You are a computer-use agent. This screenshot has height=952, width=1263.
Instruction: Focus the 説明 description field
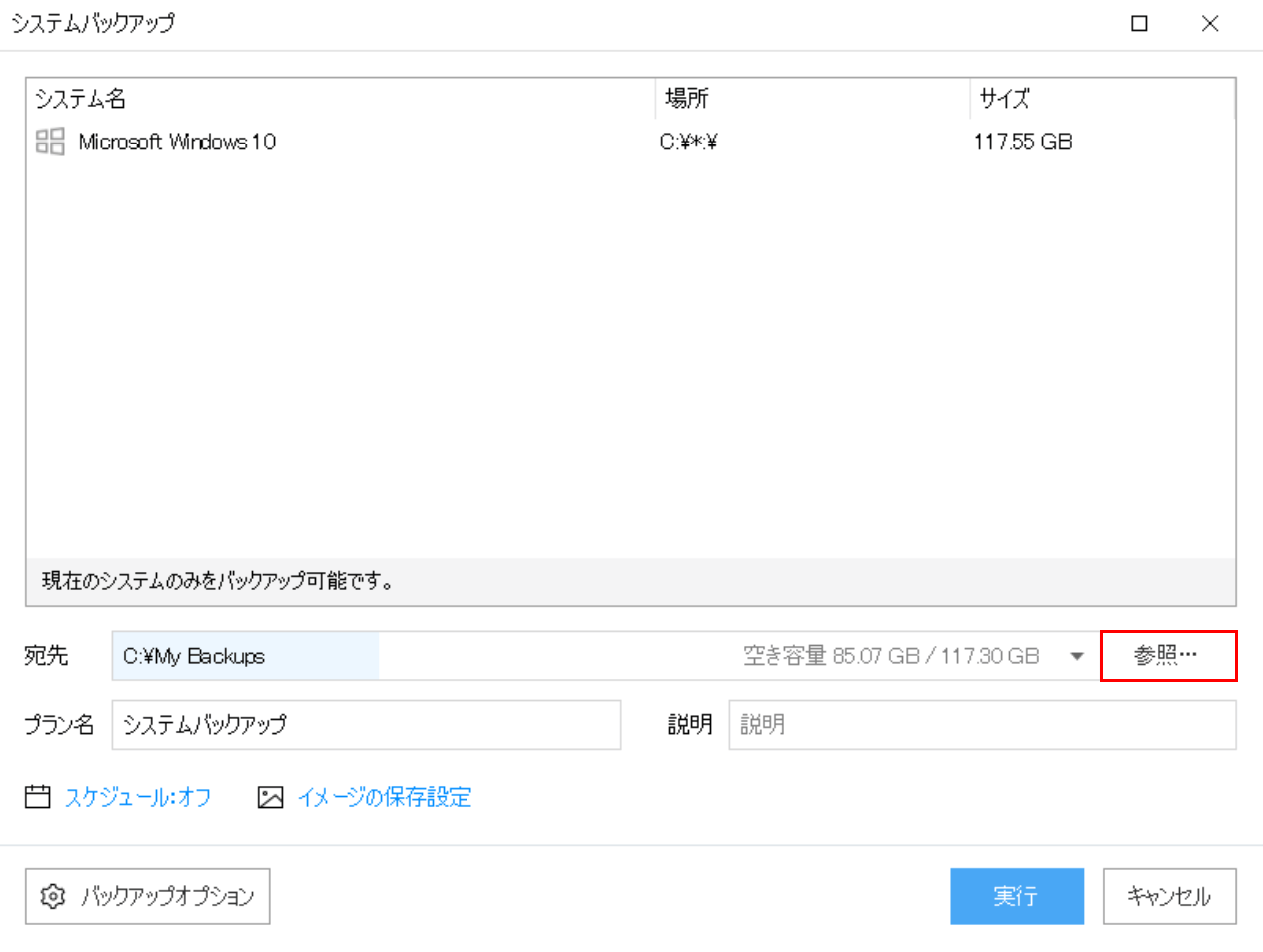(x=982, y=725)
